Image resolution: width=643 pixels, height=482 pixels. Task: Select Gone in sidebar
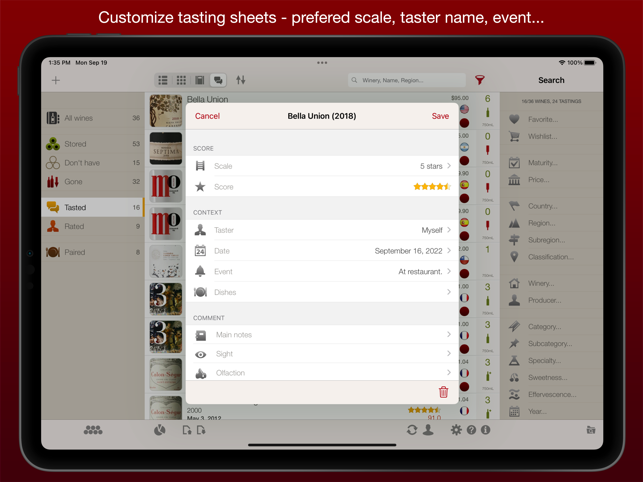point(93,182)
